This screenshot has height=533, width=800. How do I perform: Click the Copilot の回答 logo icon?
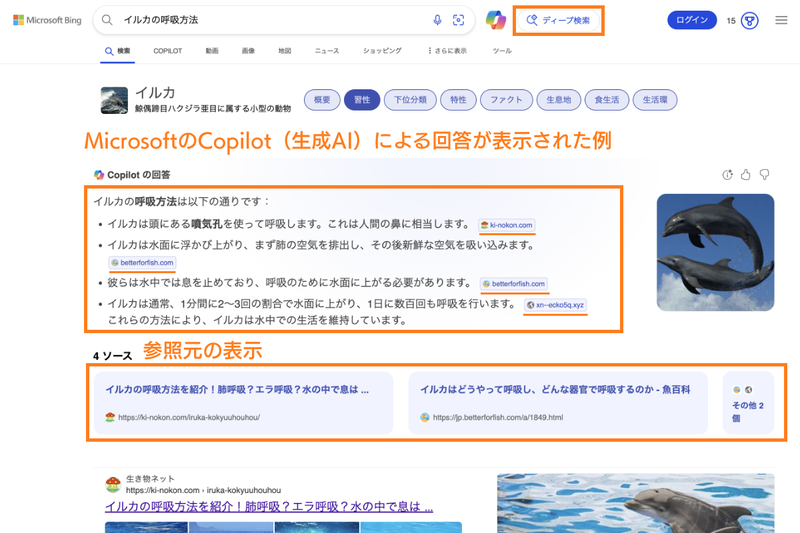coord(99,175)
